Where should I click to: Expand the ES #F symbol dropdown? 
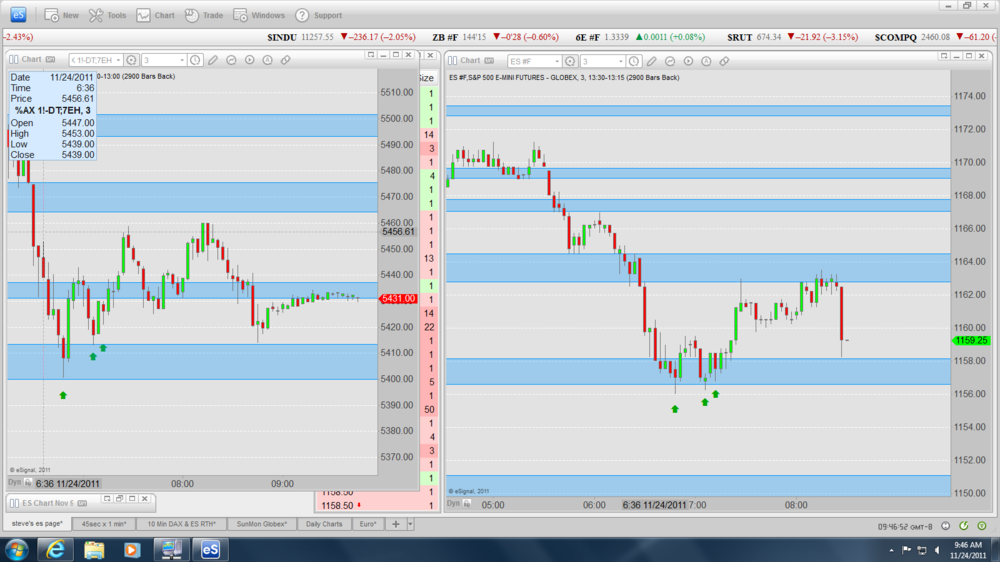[557, 61]
